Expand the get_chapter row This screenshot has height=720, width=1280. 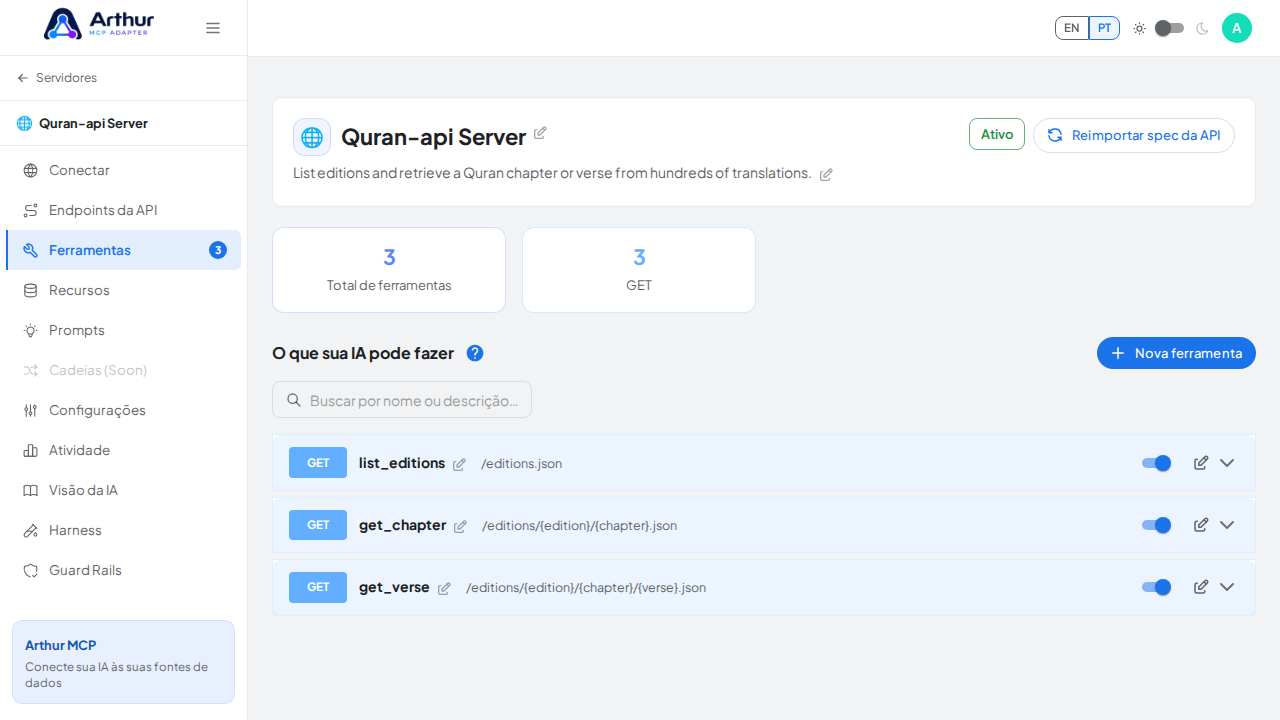(x=1227, y=525)
